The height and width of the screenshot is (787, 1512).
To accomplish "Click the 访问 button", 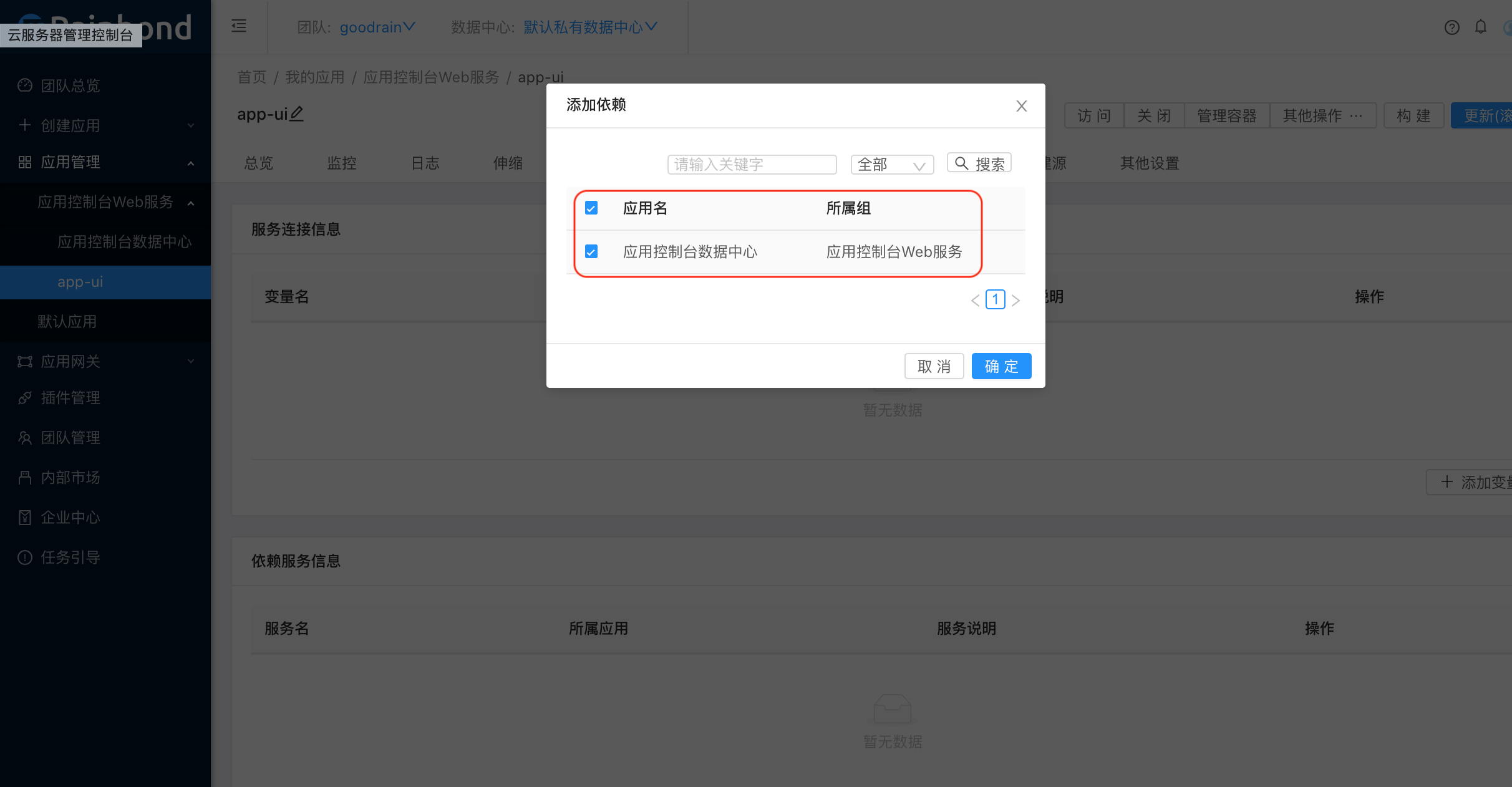I will click(1094, 115).
